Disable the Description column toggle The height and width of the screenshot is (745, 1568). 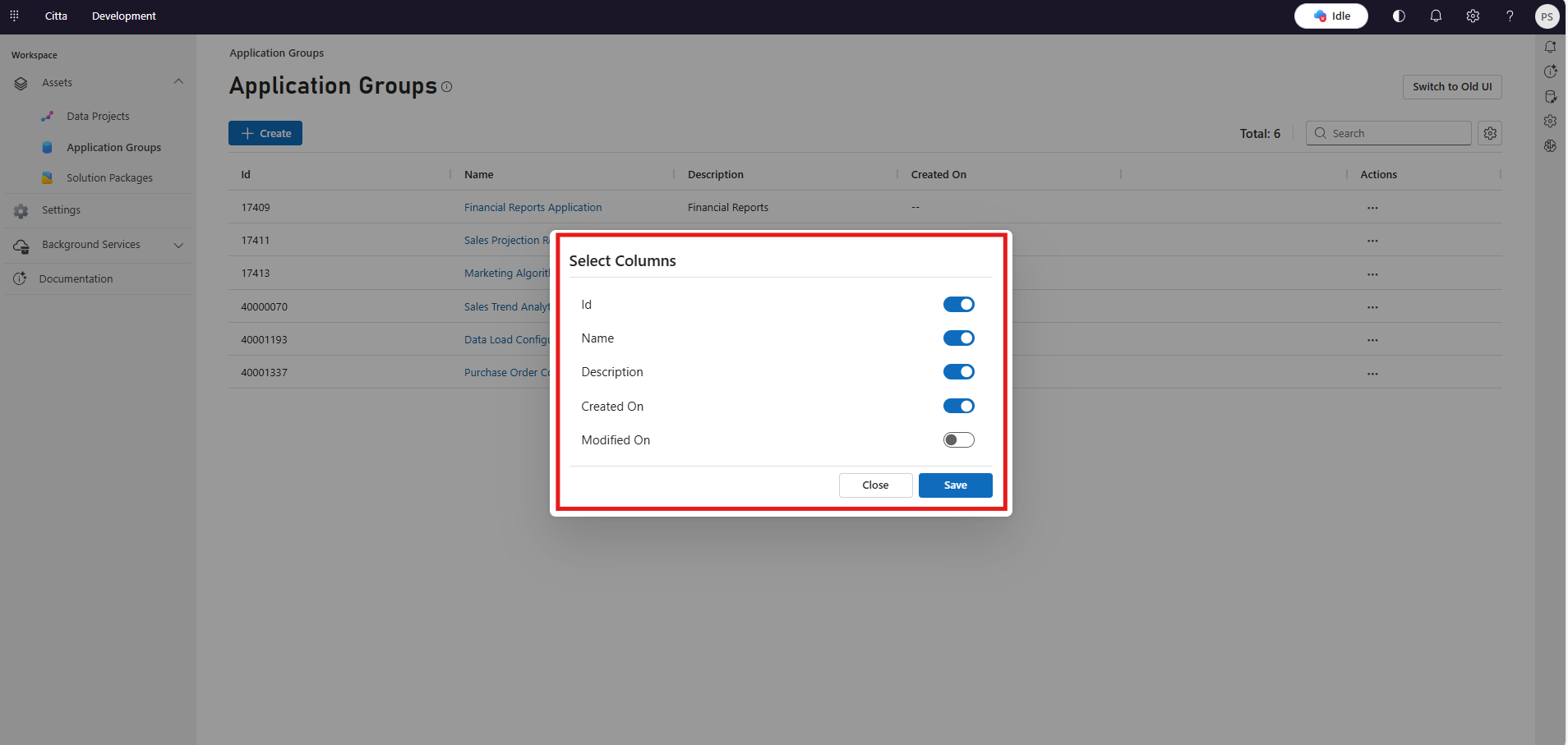tap(958, 372)
